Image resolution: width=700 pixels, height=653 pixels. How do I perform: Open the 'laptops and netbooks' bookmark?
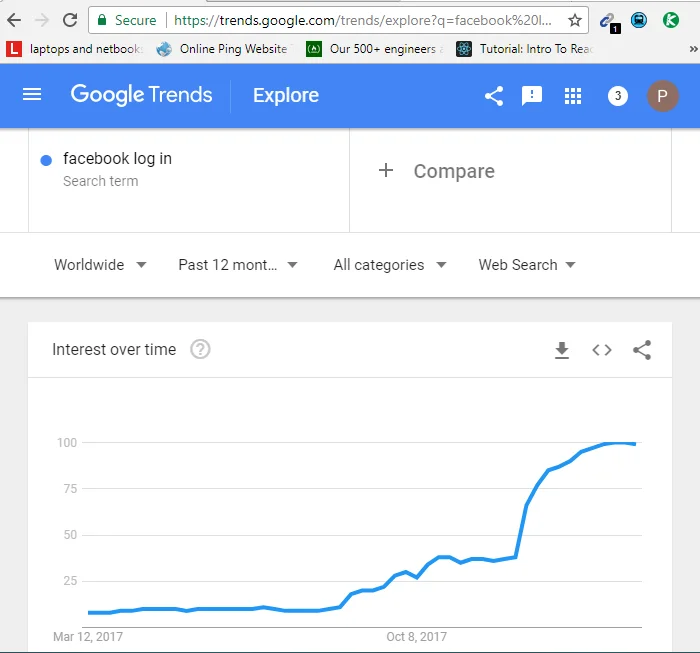[x=75, y=49]
